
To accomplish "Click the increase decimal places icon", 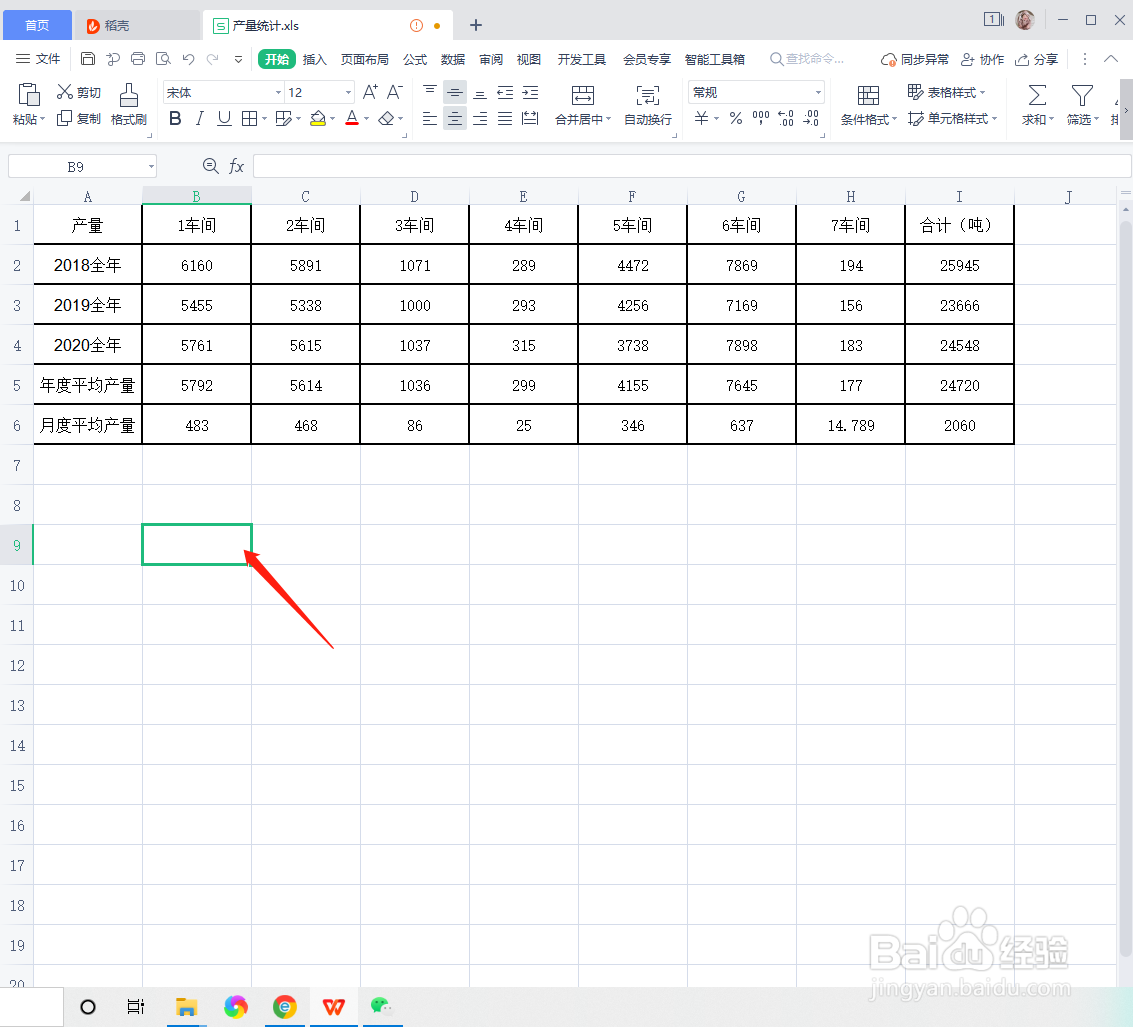I will [786, 118].
